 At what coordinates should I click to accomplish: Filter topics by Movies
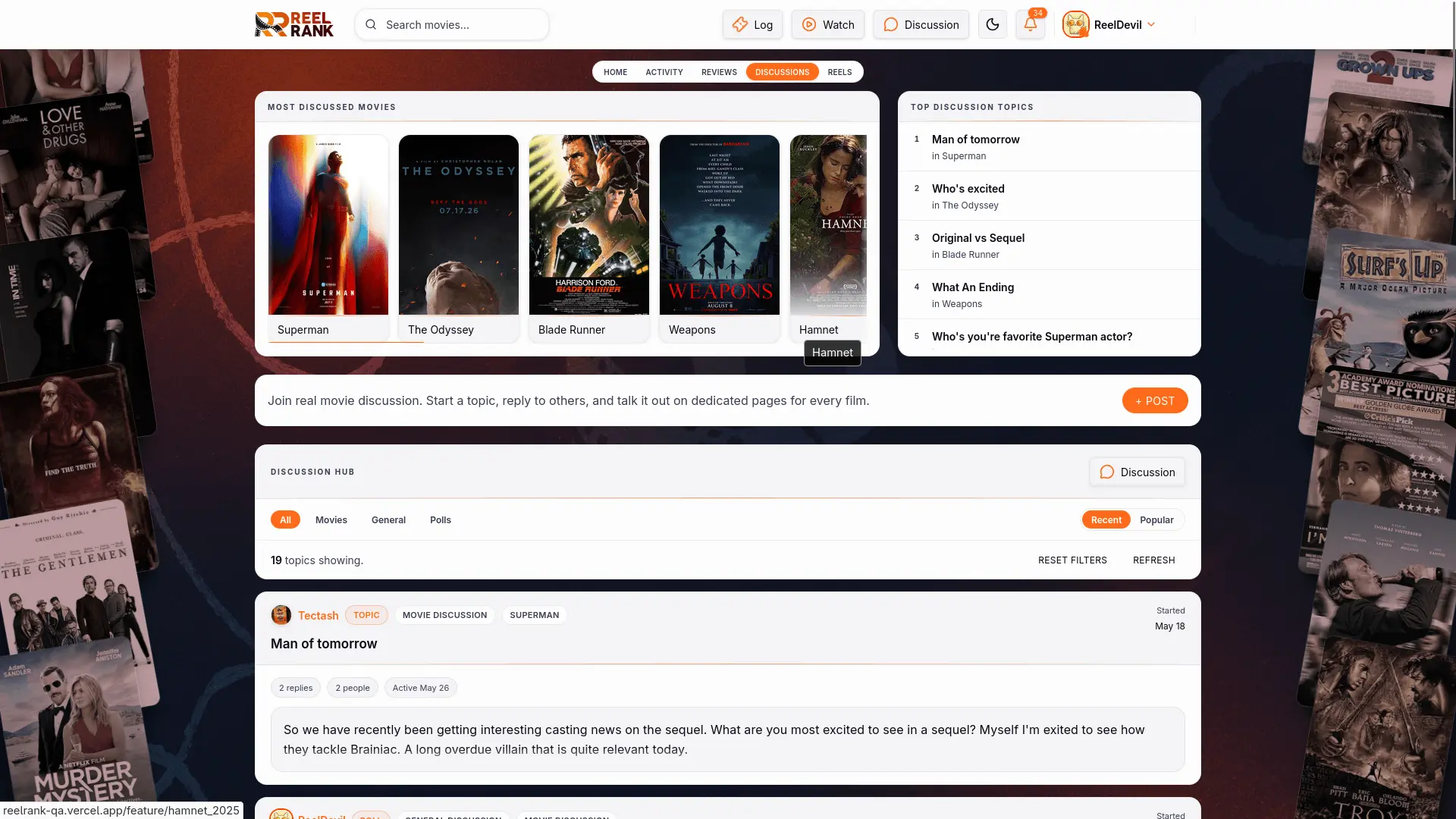click(331, 519)
